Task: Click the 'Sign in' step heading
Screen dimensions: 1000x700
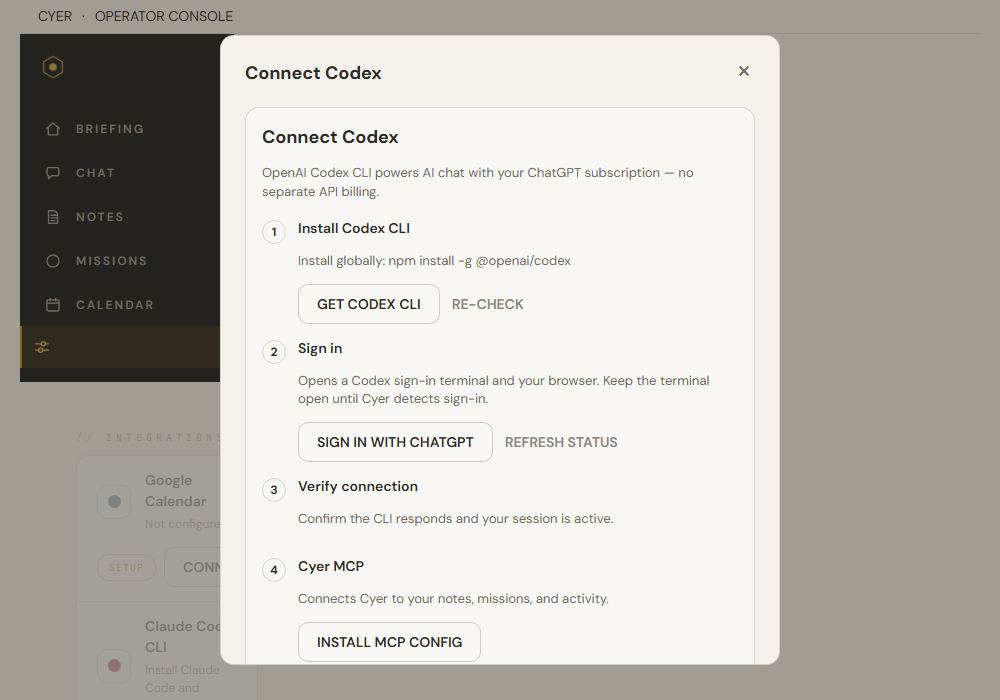Action: click(x=320, y=348)
